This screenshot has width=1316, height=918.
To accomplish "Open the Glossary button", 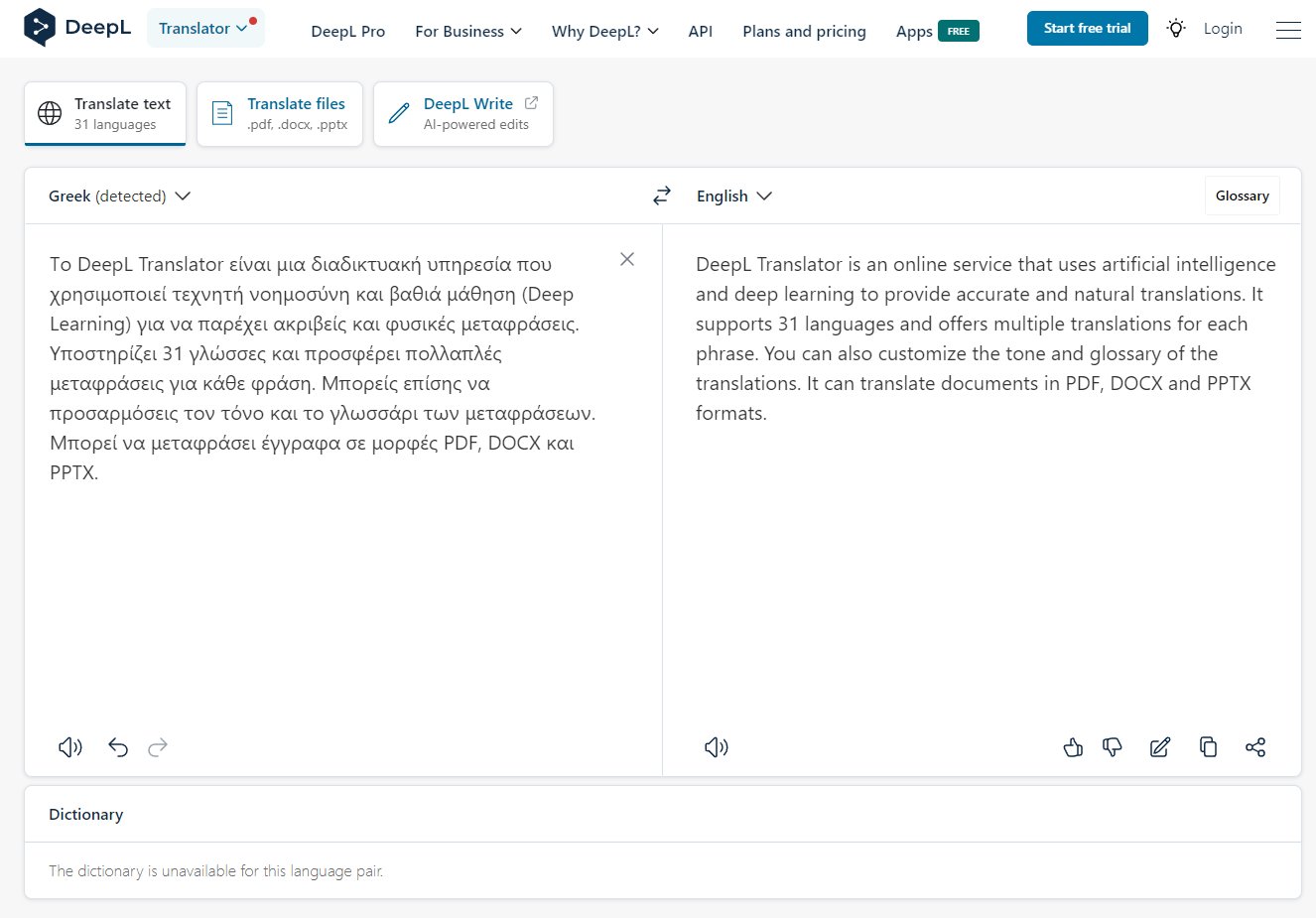I will pyautogui.click(x=1242, y=196).
